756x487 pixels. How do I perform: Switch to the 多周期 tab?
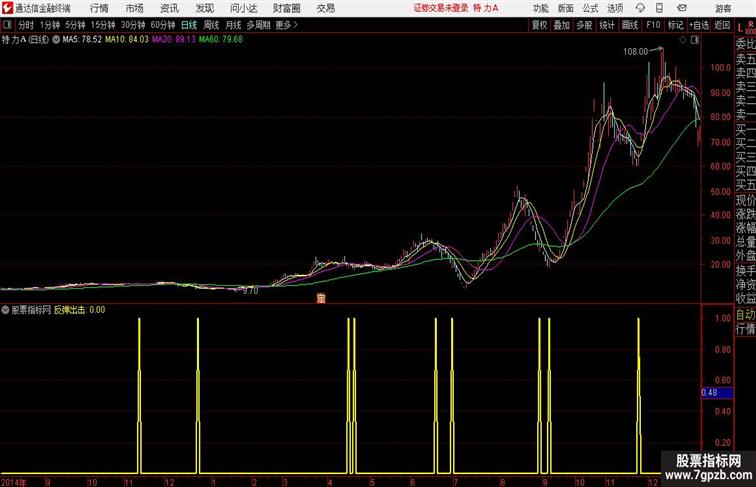(258, 25)
